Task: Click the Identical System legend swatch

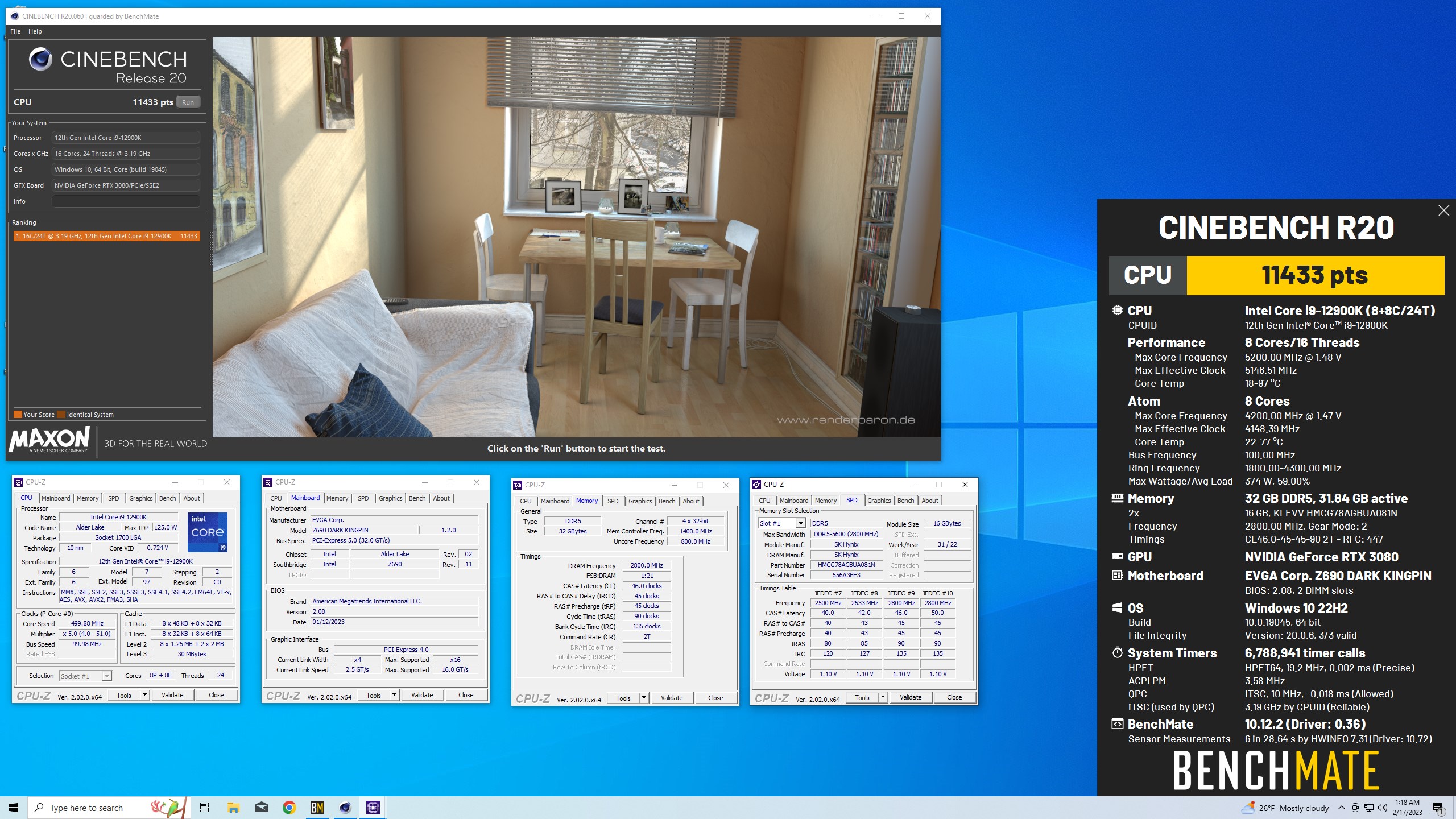Action: (61, 415)
